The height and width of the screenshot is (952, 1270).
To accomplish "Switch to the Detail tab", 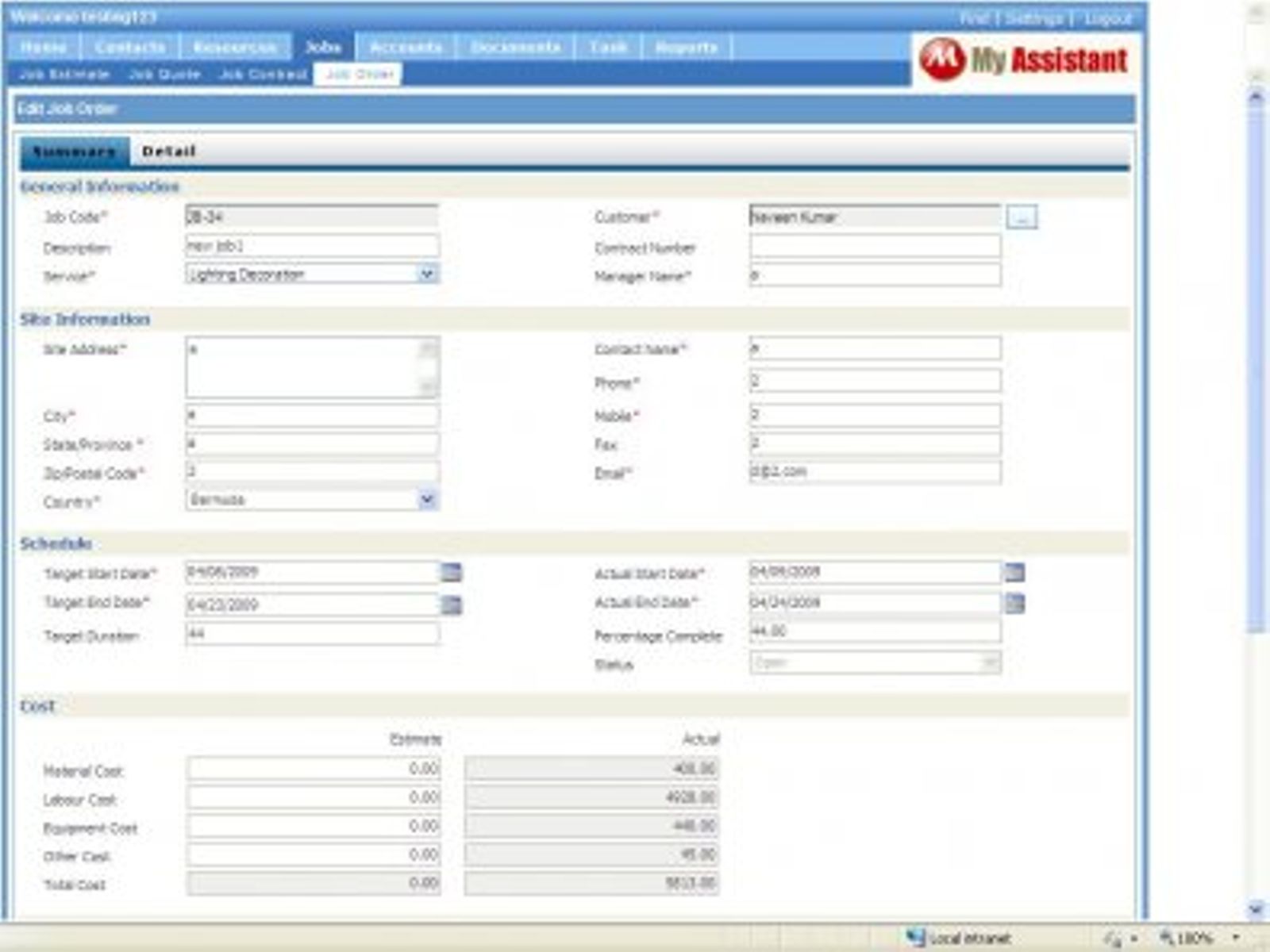I will 169,151.
